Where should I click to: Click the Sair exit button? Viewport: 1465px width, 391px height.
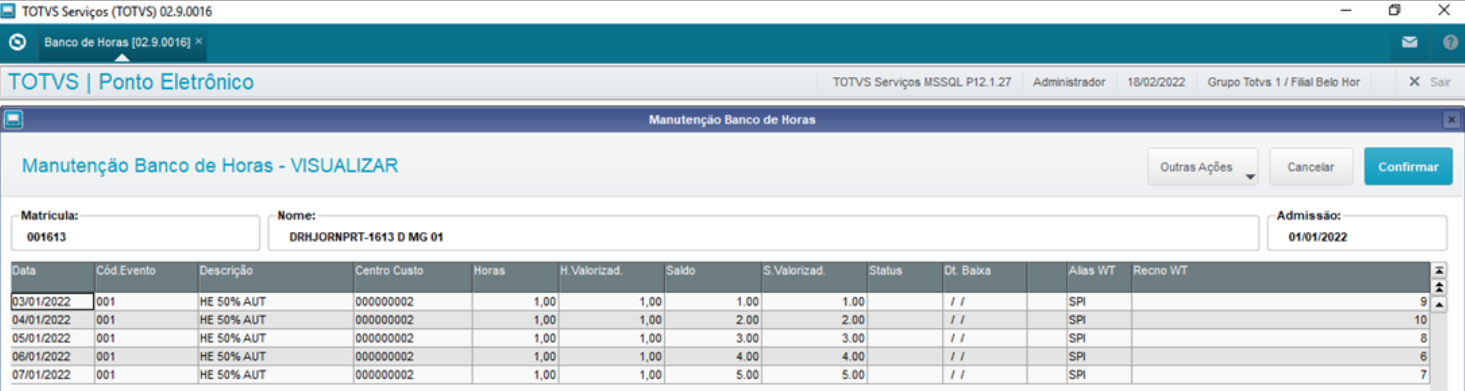1429,82
